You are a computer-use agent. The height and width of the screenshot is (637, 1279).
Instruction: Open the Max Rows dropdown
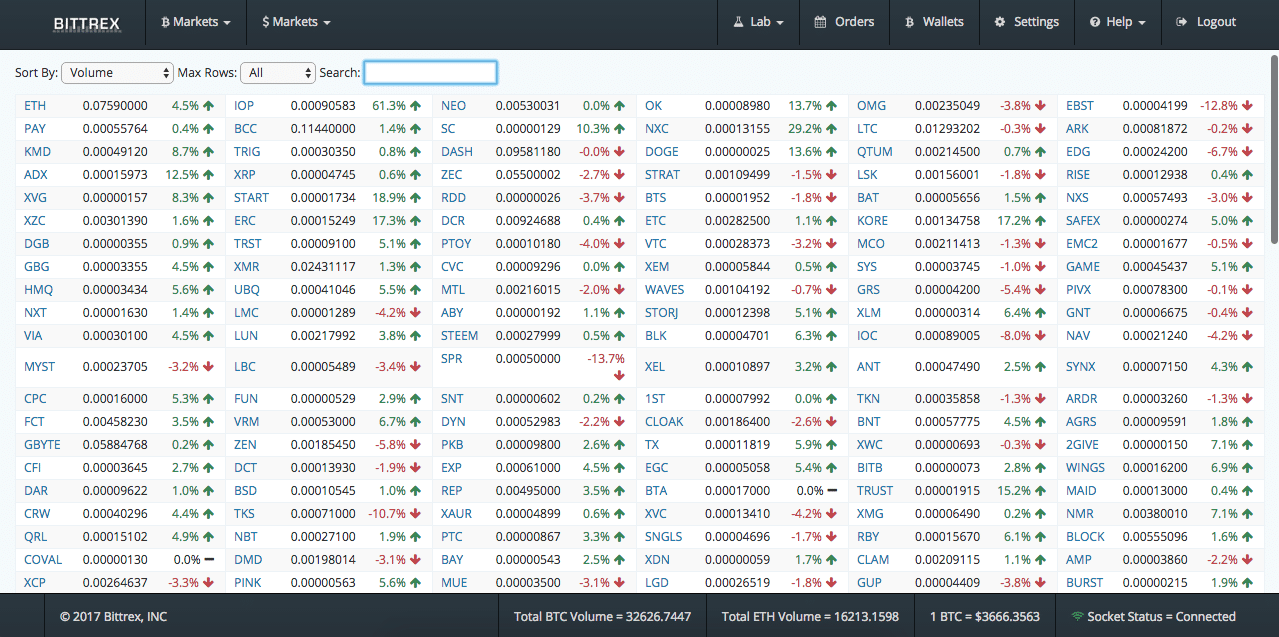[277, 72]
